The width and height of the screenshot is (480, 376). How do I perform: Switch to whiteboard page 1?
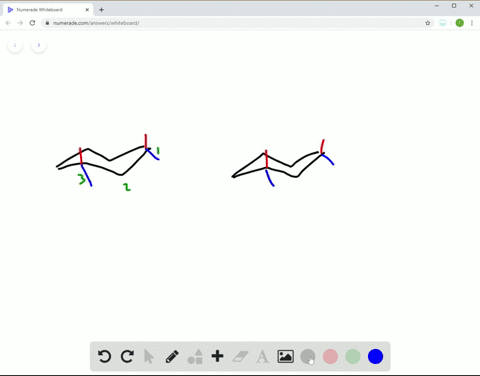(x=15, y=45)
